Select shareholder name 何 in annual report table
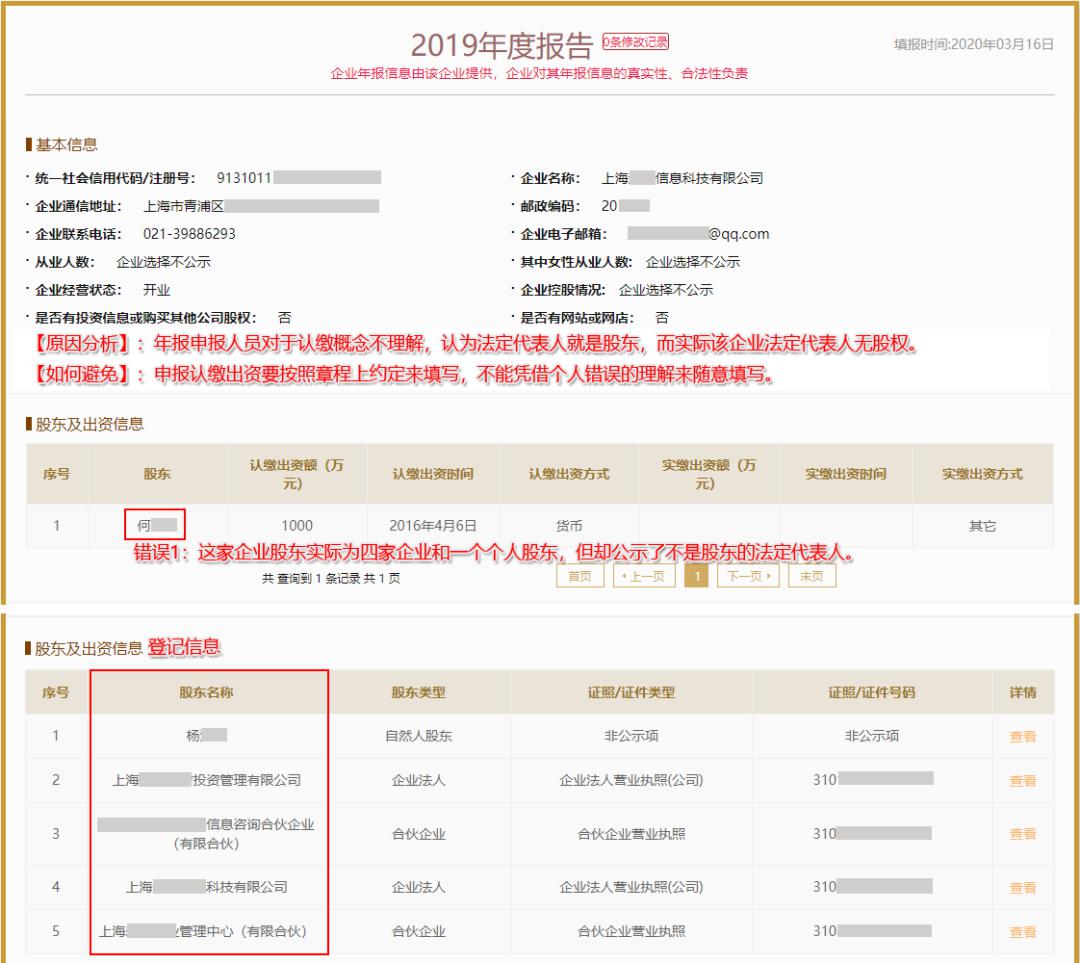The height and width of the screenshot is (963, 1080). (x=155, y=525)
